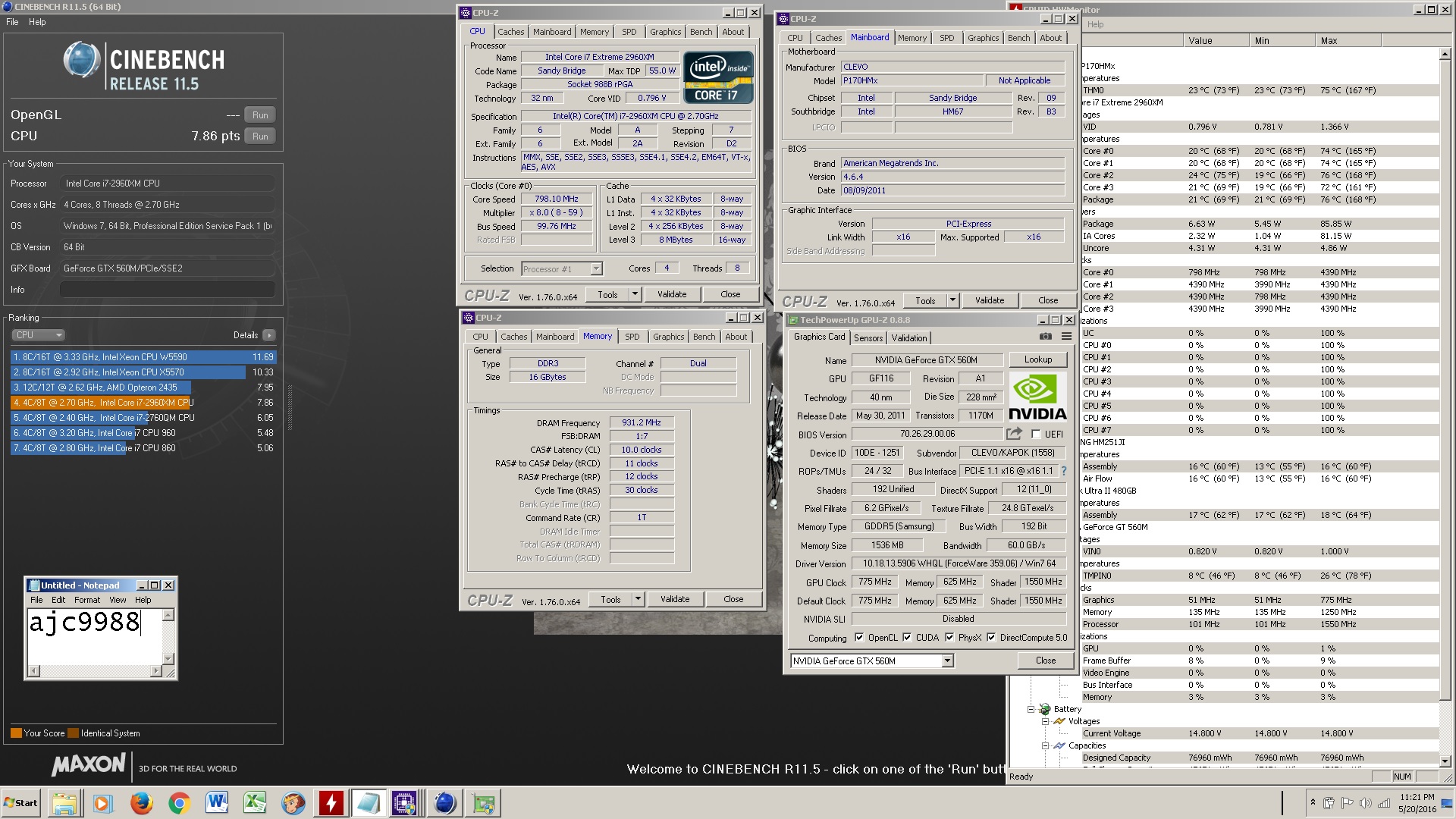Click into the Cinebench Info field

pos(167,290)
